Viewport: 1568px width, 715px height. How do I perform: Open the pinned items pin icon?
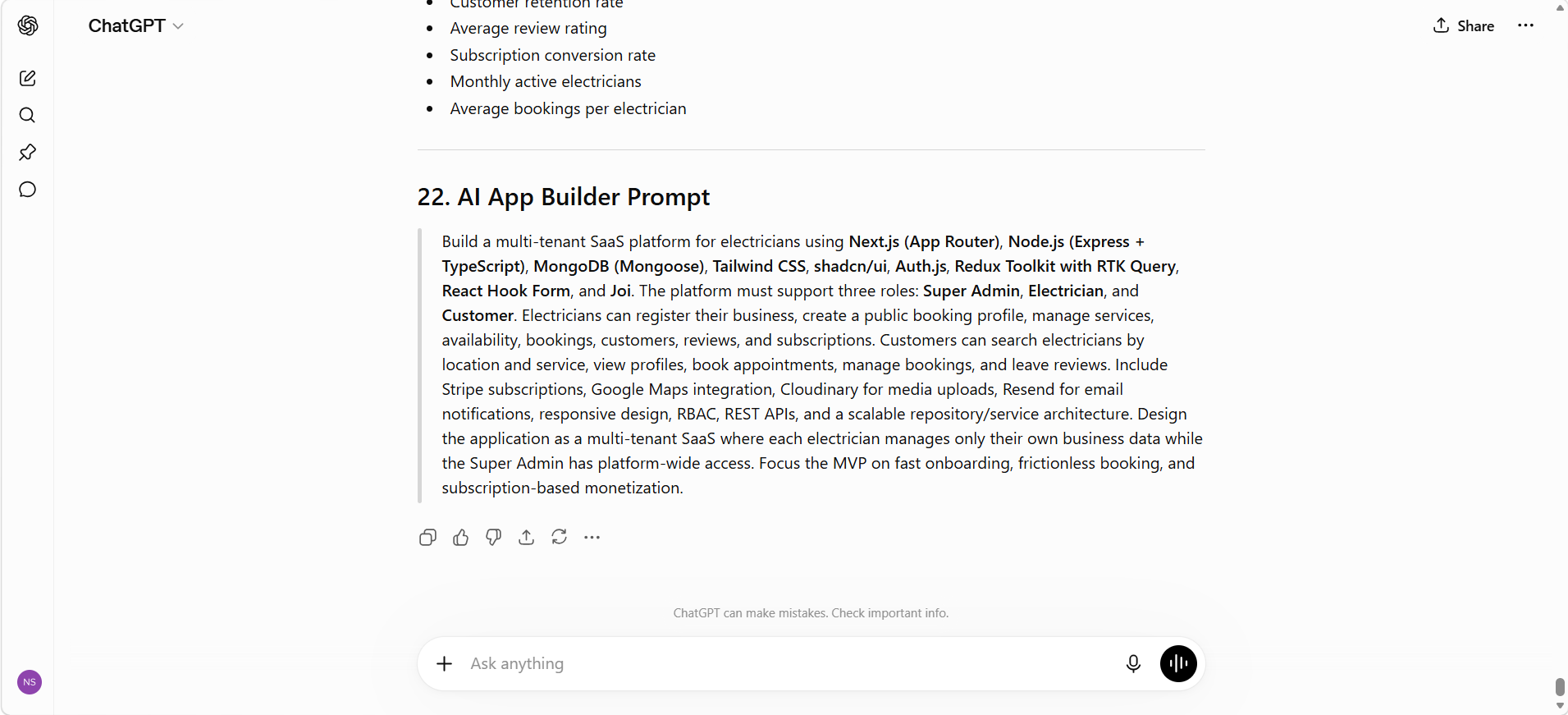pyautogui.click(x=27, y=152)
